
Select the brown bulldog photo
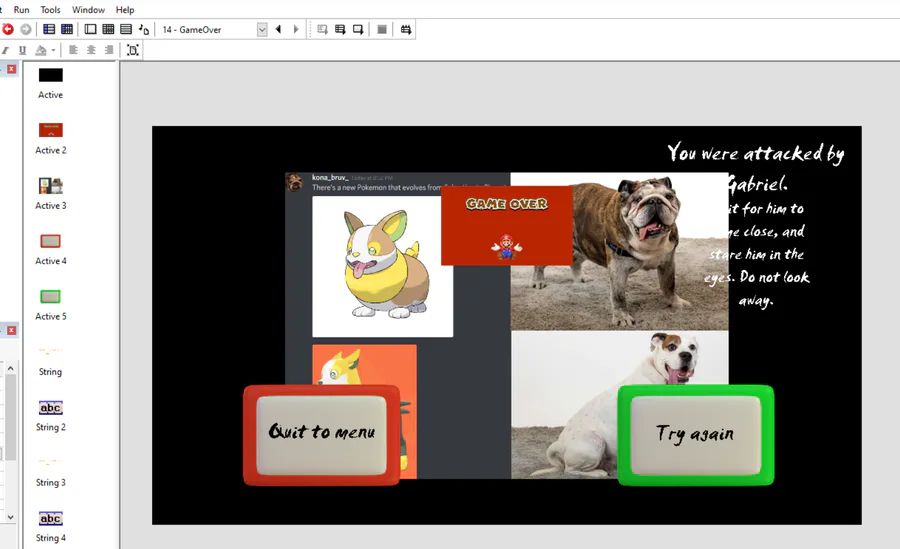620,252
